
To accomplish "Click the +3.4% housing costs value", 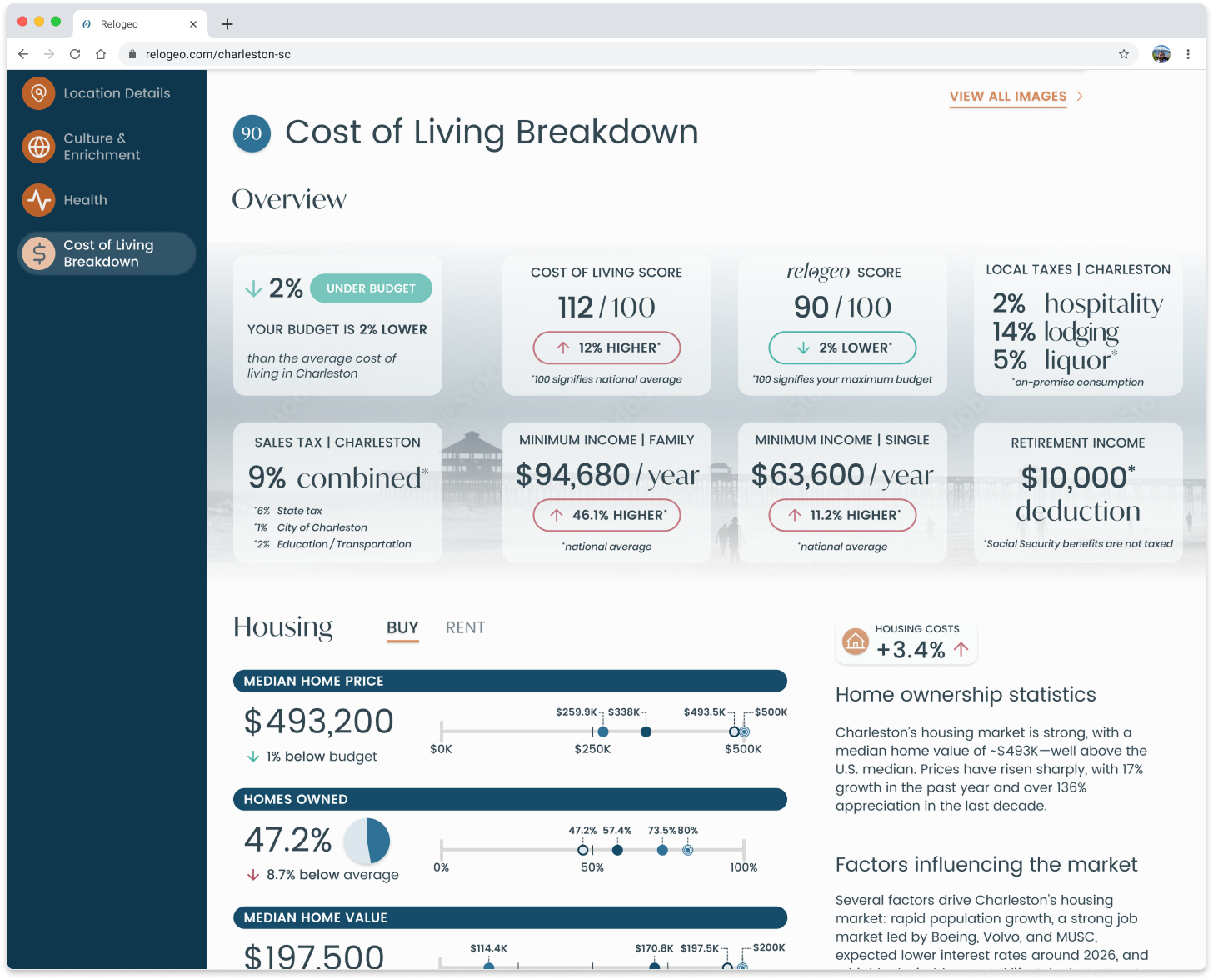I will (911, 650).
